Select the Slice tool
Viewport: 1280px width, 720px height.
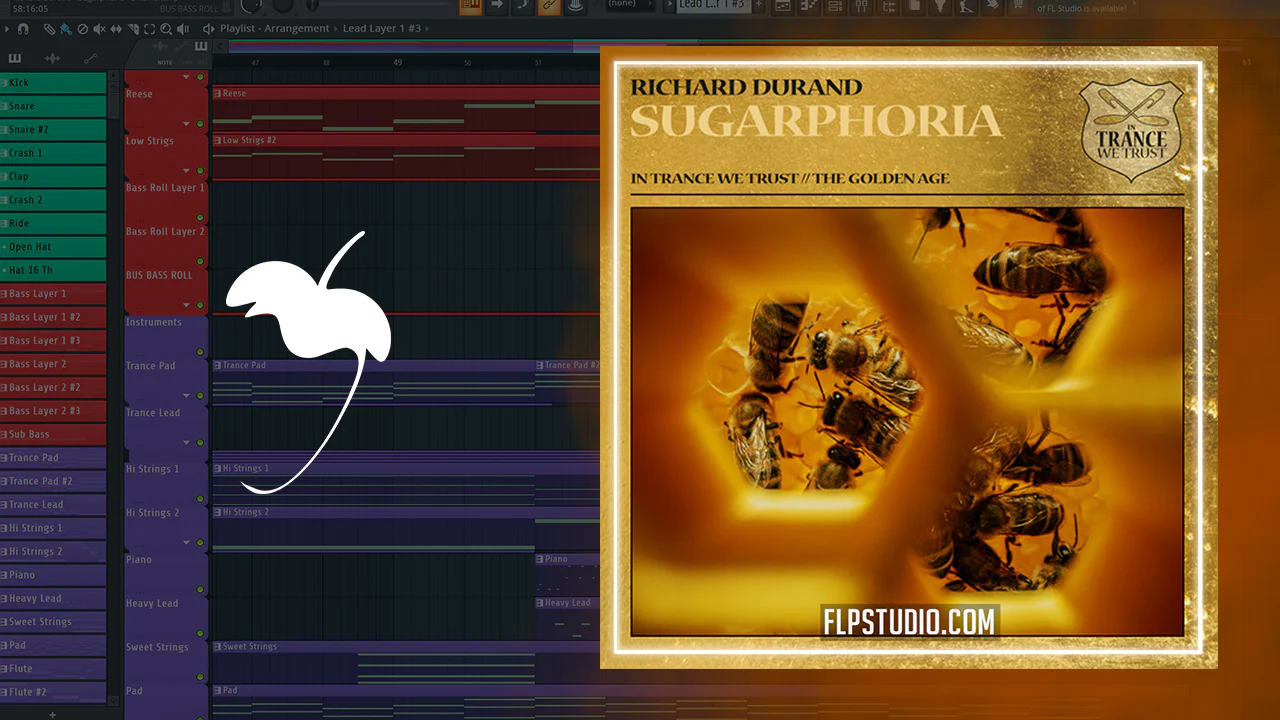coord(133,29)
